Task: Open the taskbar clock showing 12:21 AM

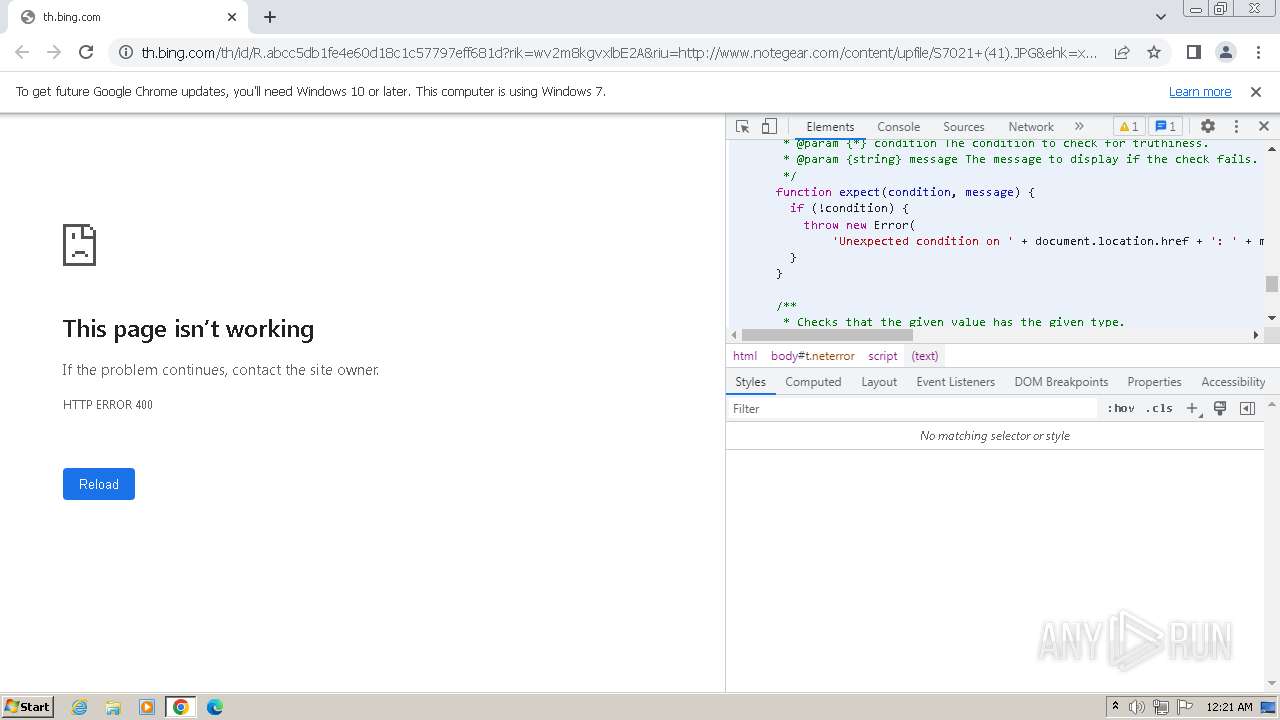Action: pyautogui.click(x=1229, y=707)
